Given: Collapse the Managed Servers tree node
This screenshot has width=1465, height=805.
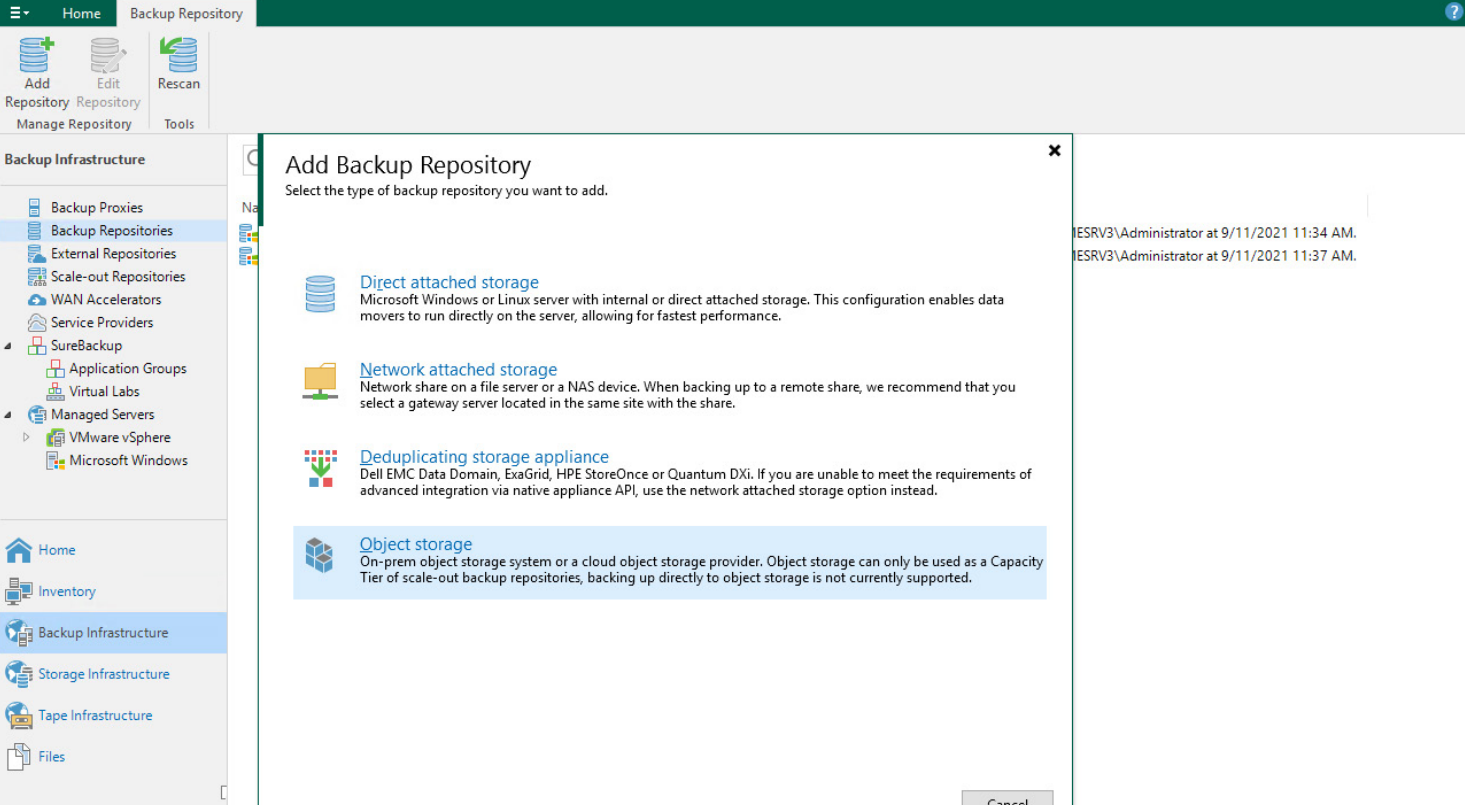Looking at the screenshot, I should pyautogui.click(x=9, y=415).
